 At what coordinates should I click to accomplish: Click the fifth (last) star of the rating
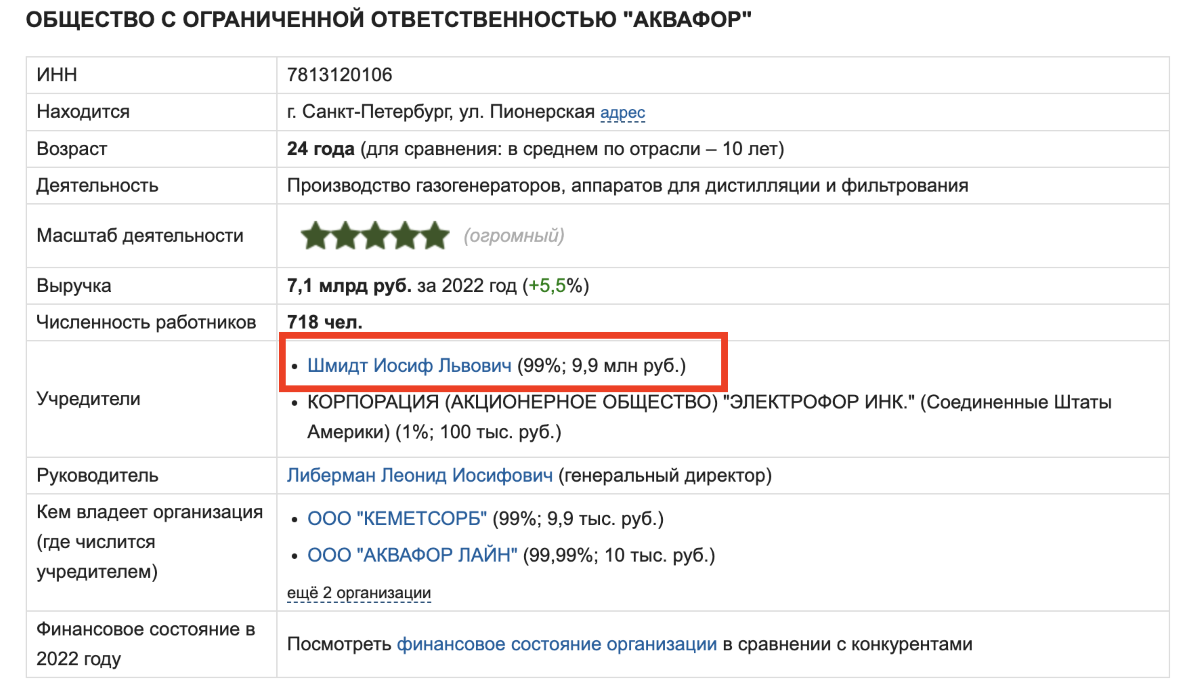point(435,236)
